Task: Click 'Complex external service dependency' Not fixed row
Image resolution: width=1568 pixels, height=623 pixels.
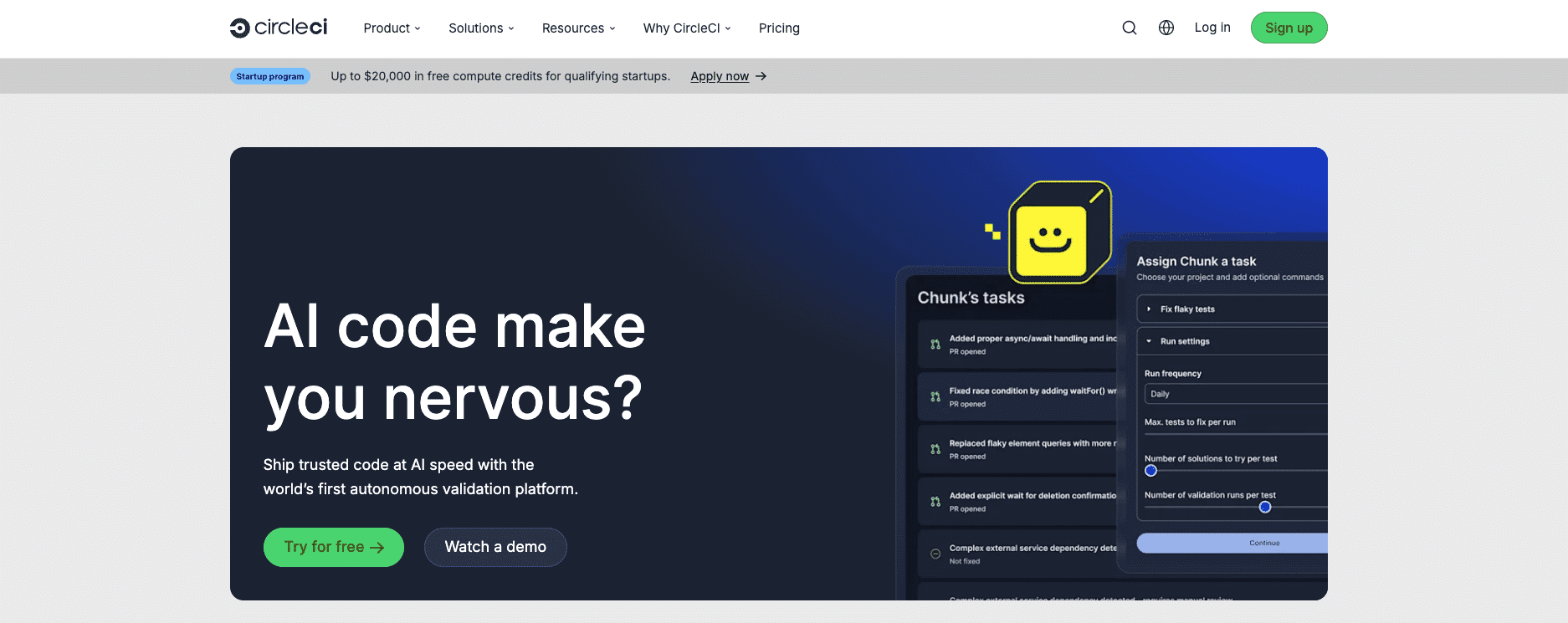Action: pos(1017,554)
